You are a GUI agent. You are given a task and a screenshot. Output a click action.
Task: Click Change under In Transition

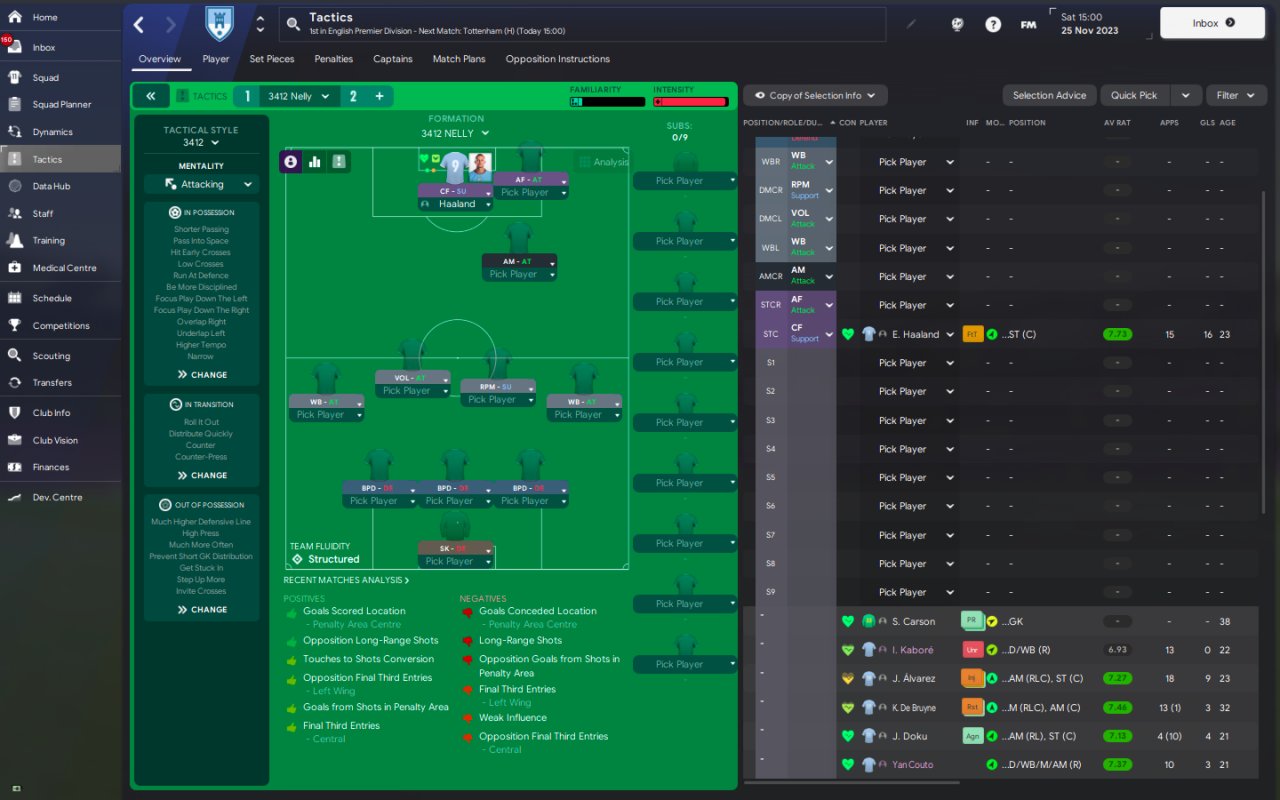(202, 476)
